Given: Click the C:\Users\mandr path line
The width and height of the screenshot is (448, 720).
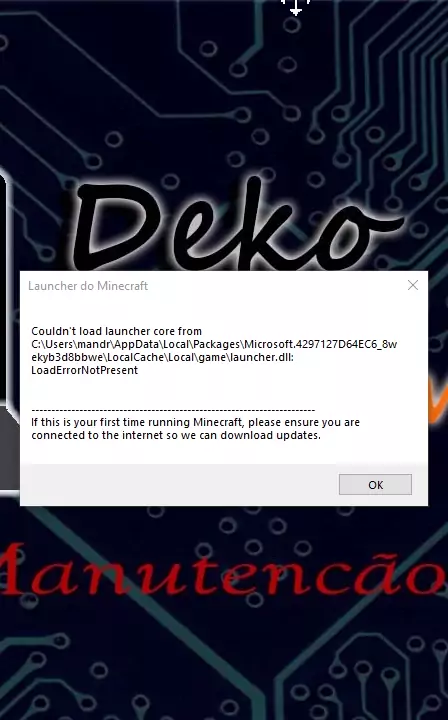Looking at the screenshot, I should tap(214, 344).
